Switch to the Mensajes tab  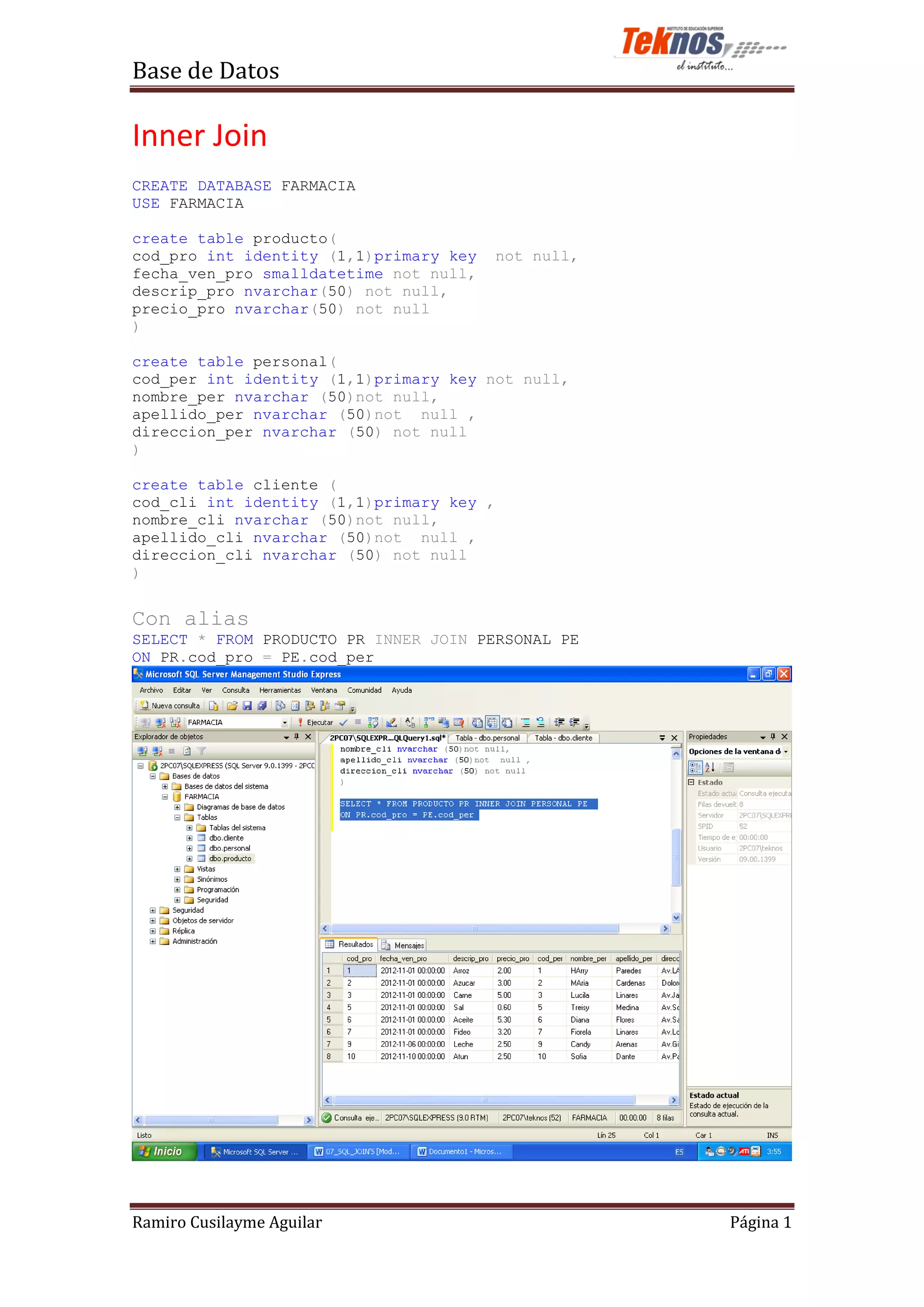[x=403, y=945]
